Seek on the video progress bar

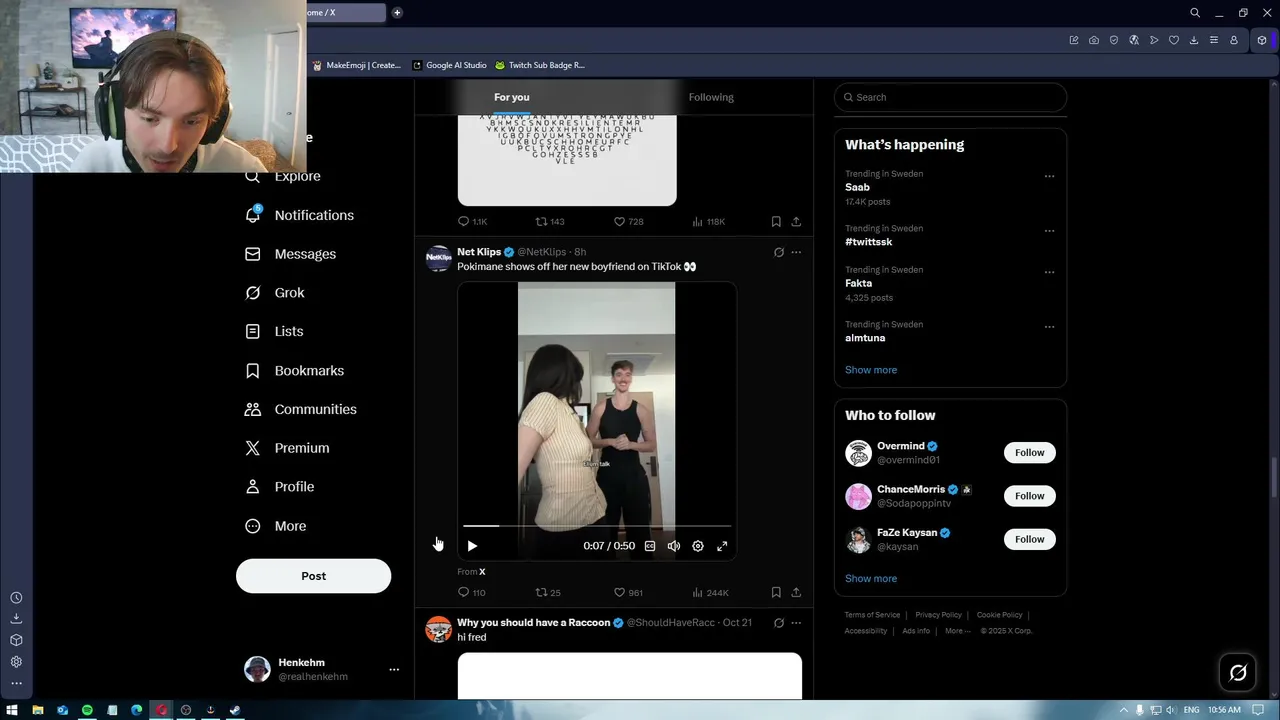pyautogui.click(x=597, y=525)
